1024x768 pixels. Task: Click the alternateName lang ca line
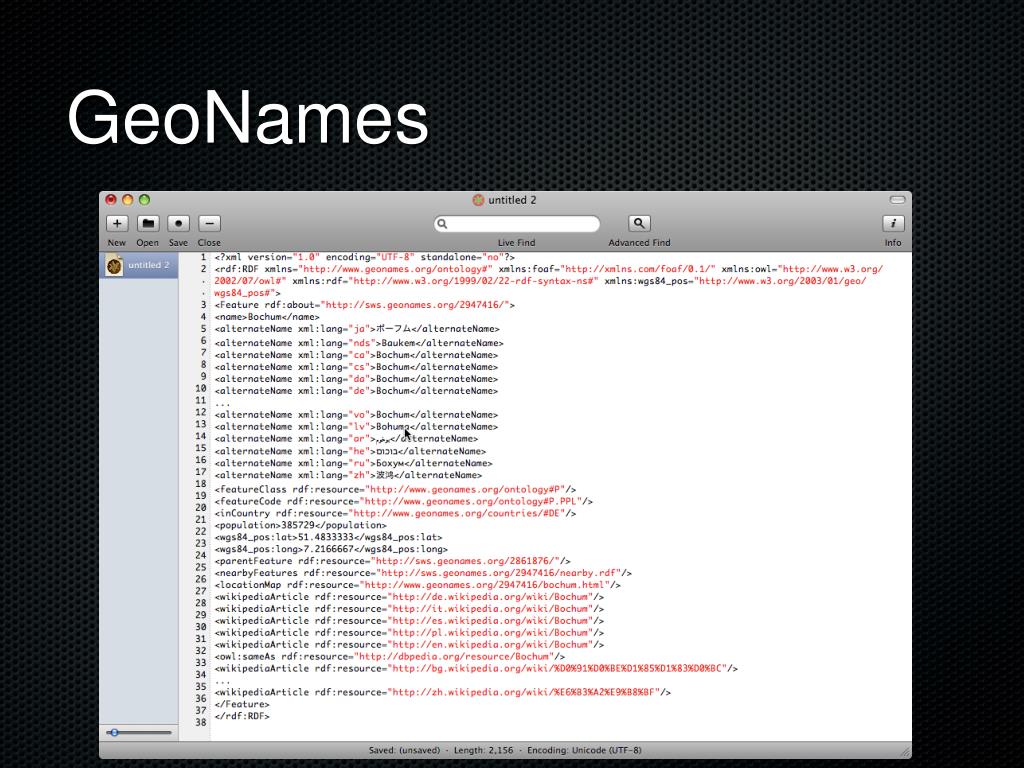click(356, 355)
